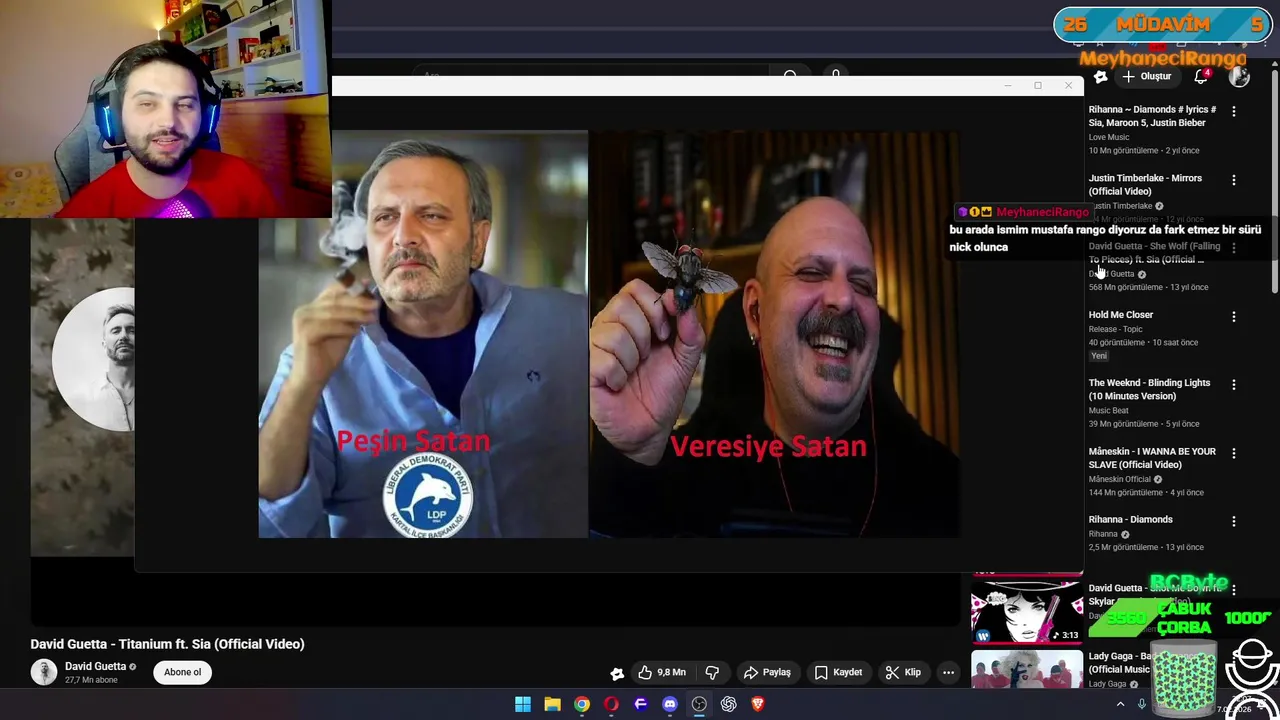Play Måneskin - I WANNA BE YOUR SLAVE
Viewport: 1280px width, 720px height.
1152,458
